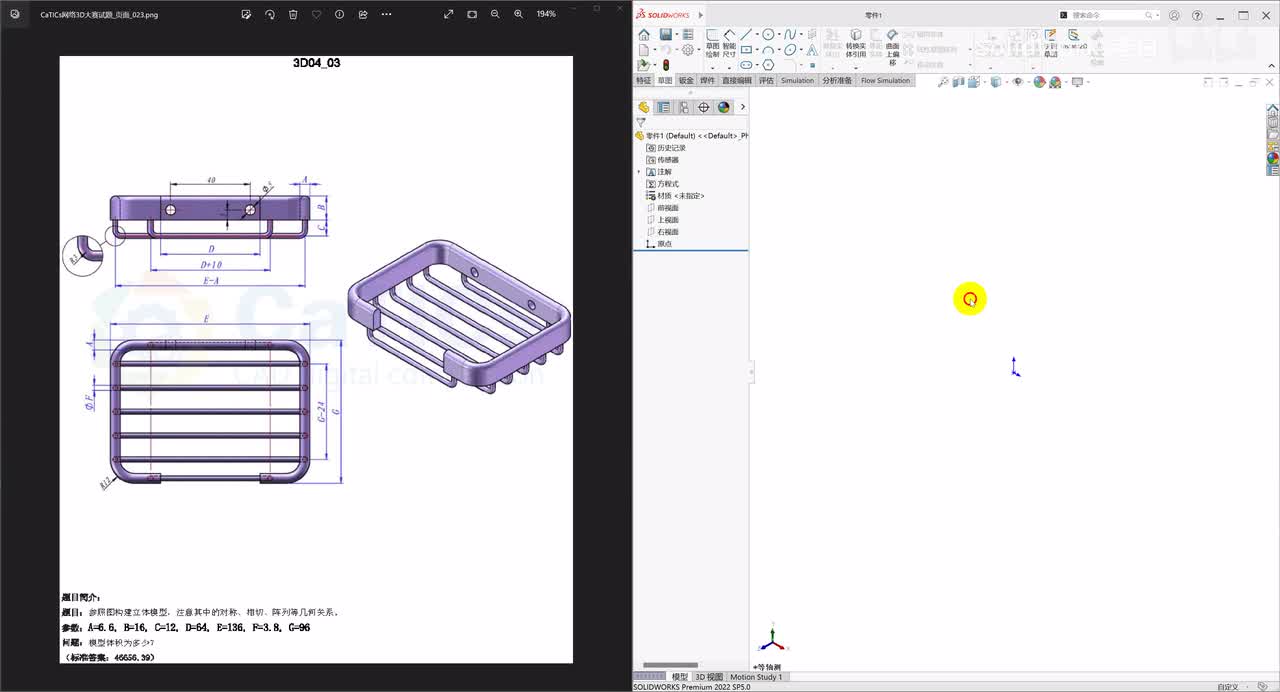This screenshot has width=1280, height=692.
Task: Open the Save icon dropdown arrow
Action: pos(677,35)
